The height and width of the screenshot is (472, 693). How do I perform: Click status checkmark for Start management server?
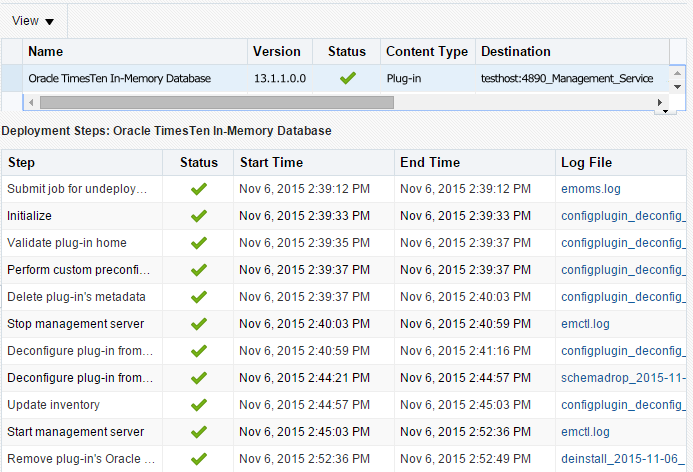point(198,432)
